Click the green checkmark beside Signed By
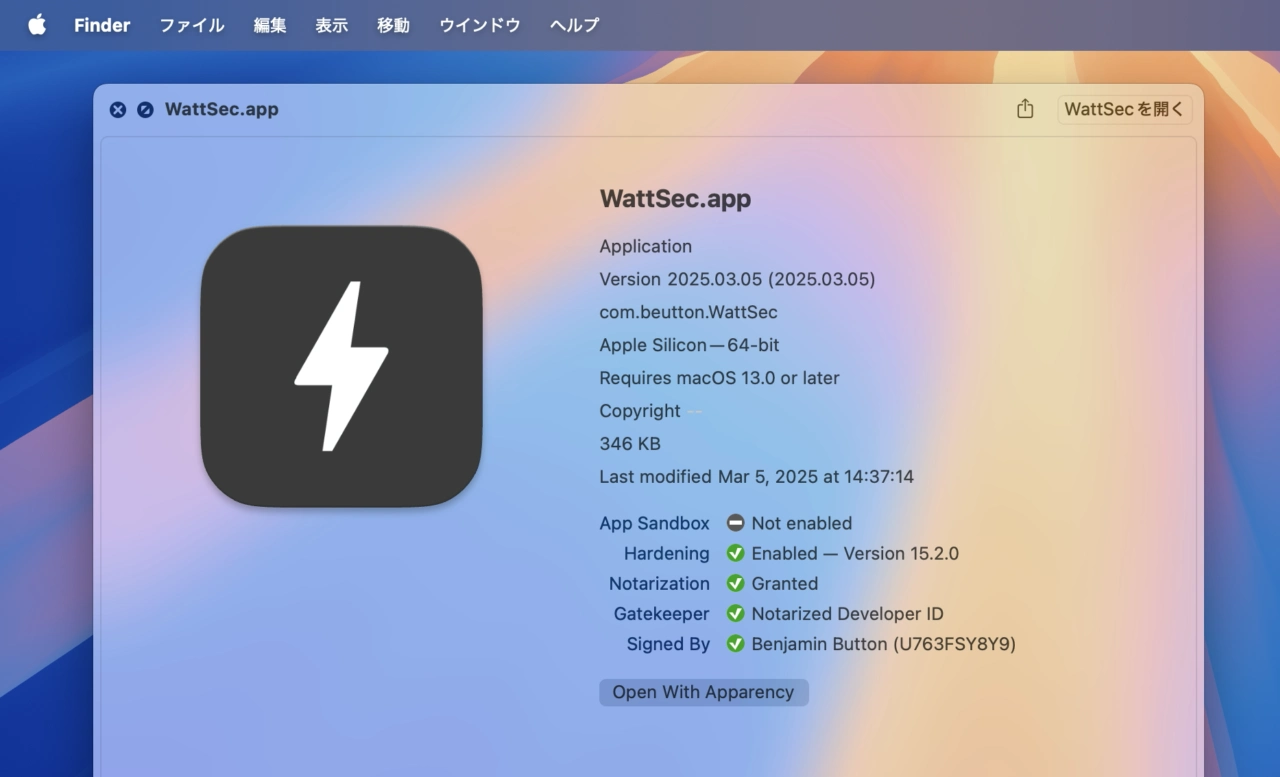This screenshot has height=777, width=1280. 736,644
